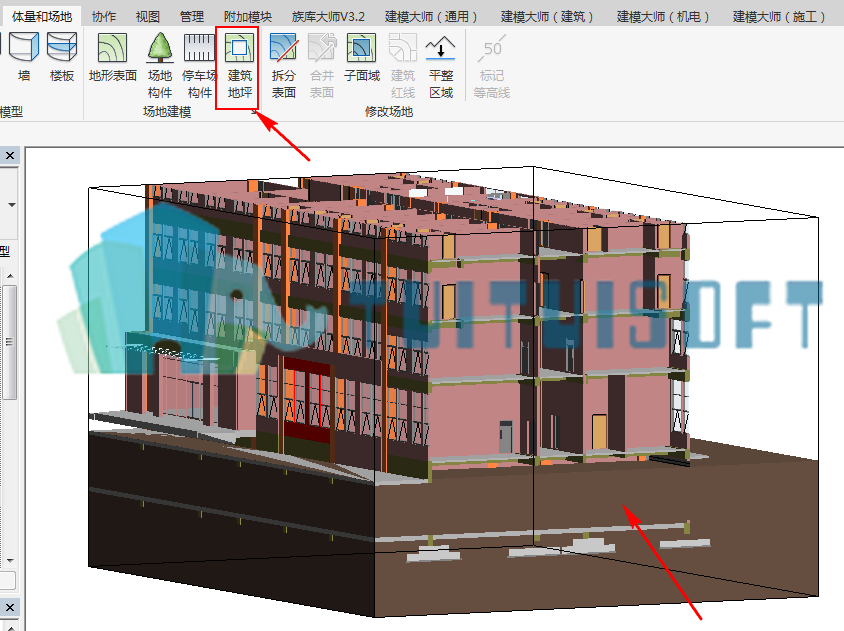Open the 建模大师（机电） tab
This screenshot has height=631, width=844.
tap(663, 17)
